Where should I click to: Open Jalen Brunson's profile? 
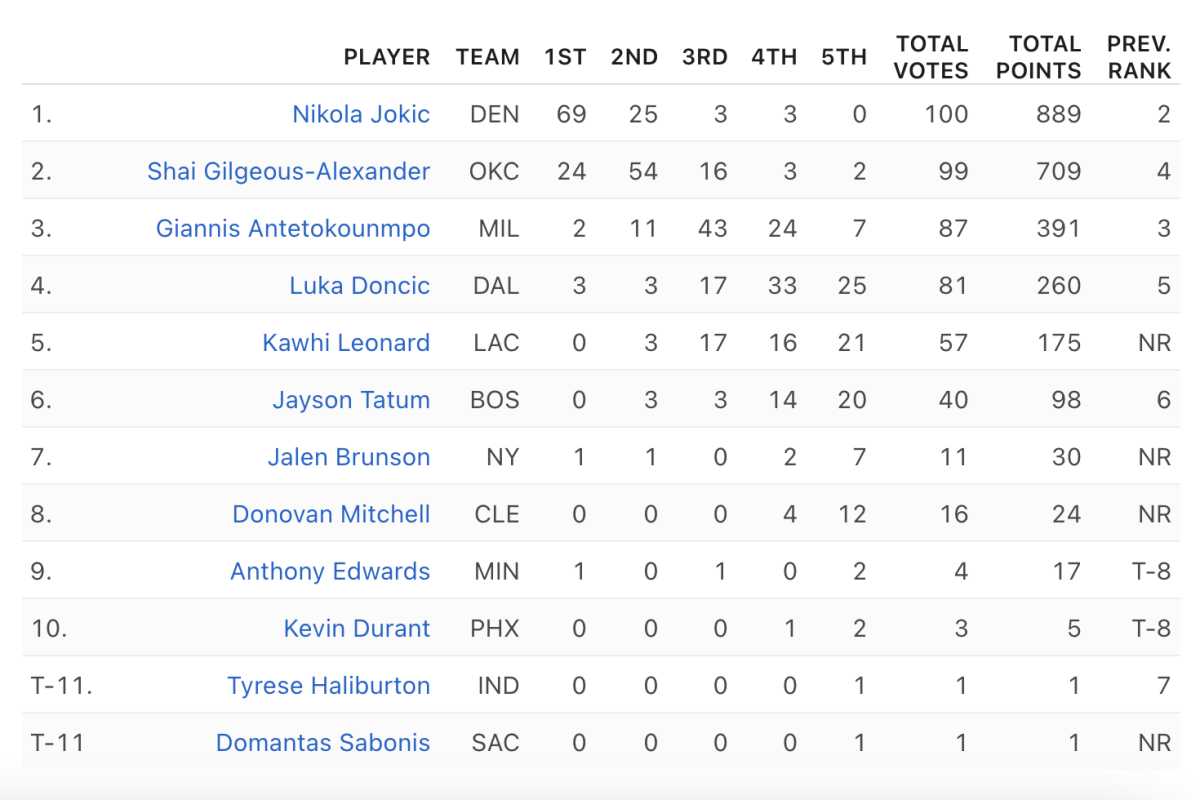click(349, 457)
